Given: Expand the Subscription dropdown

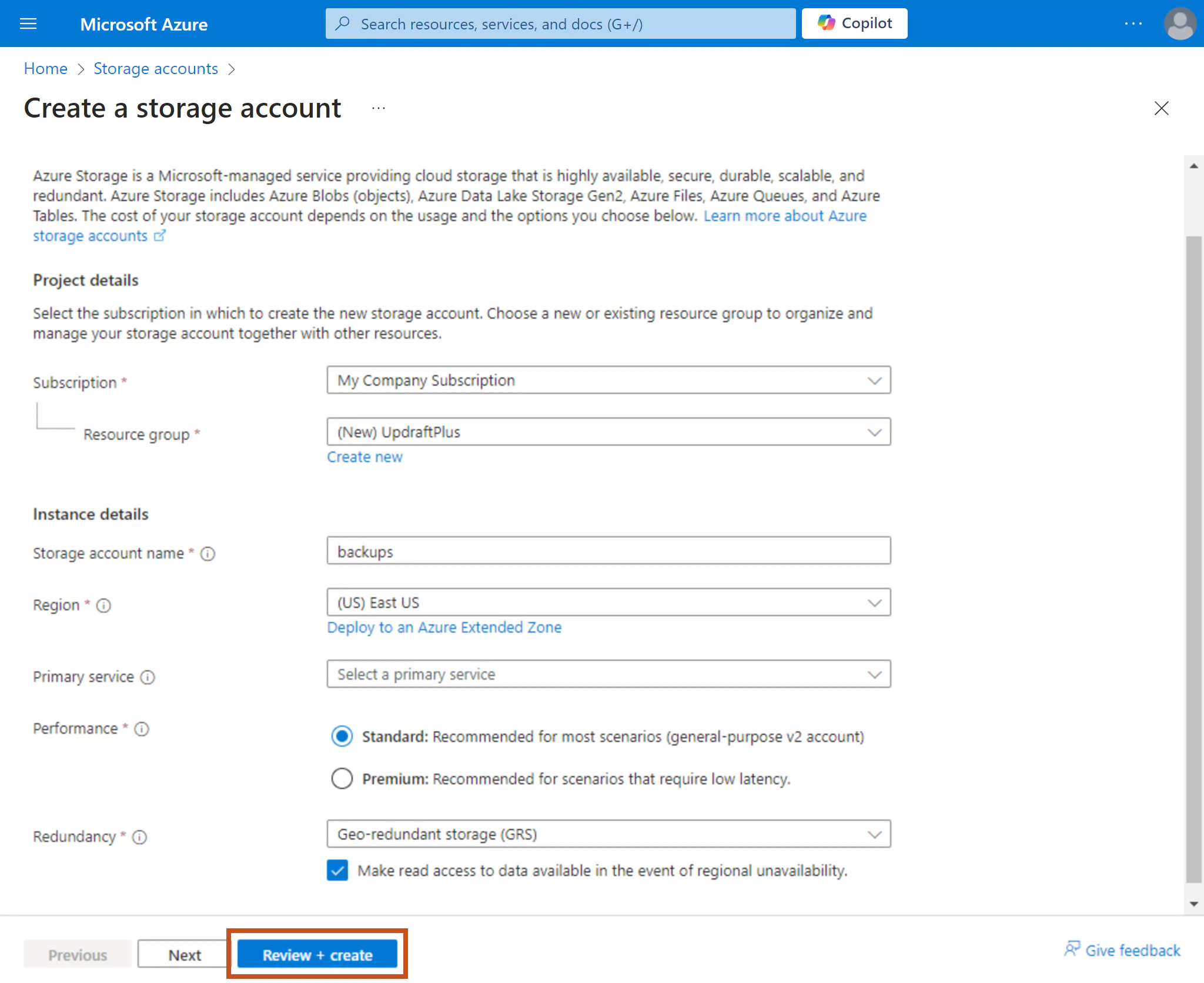Looking at the screenshot, I should pyautogui.click(x=608, y=380).
